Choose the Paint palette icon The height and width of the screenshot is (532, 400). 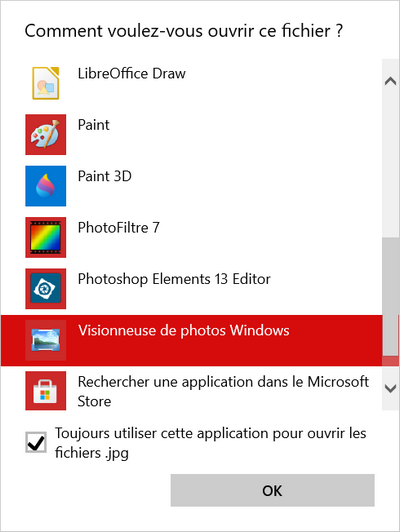pos(45,134)
